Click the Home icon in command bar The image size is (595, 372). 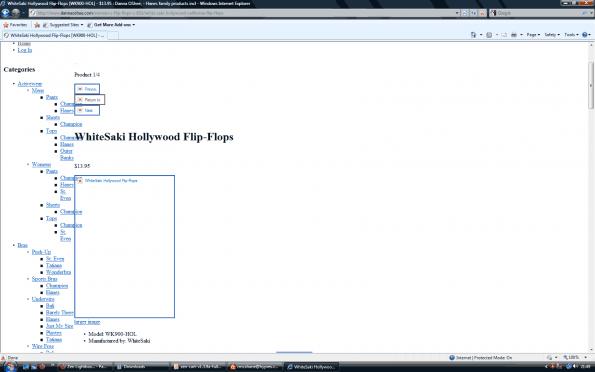[x=473, y=35]
